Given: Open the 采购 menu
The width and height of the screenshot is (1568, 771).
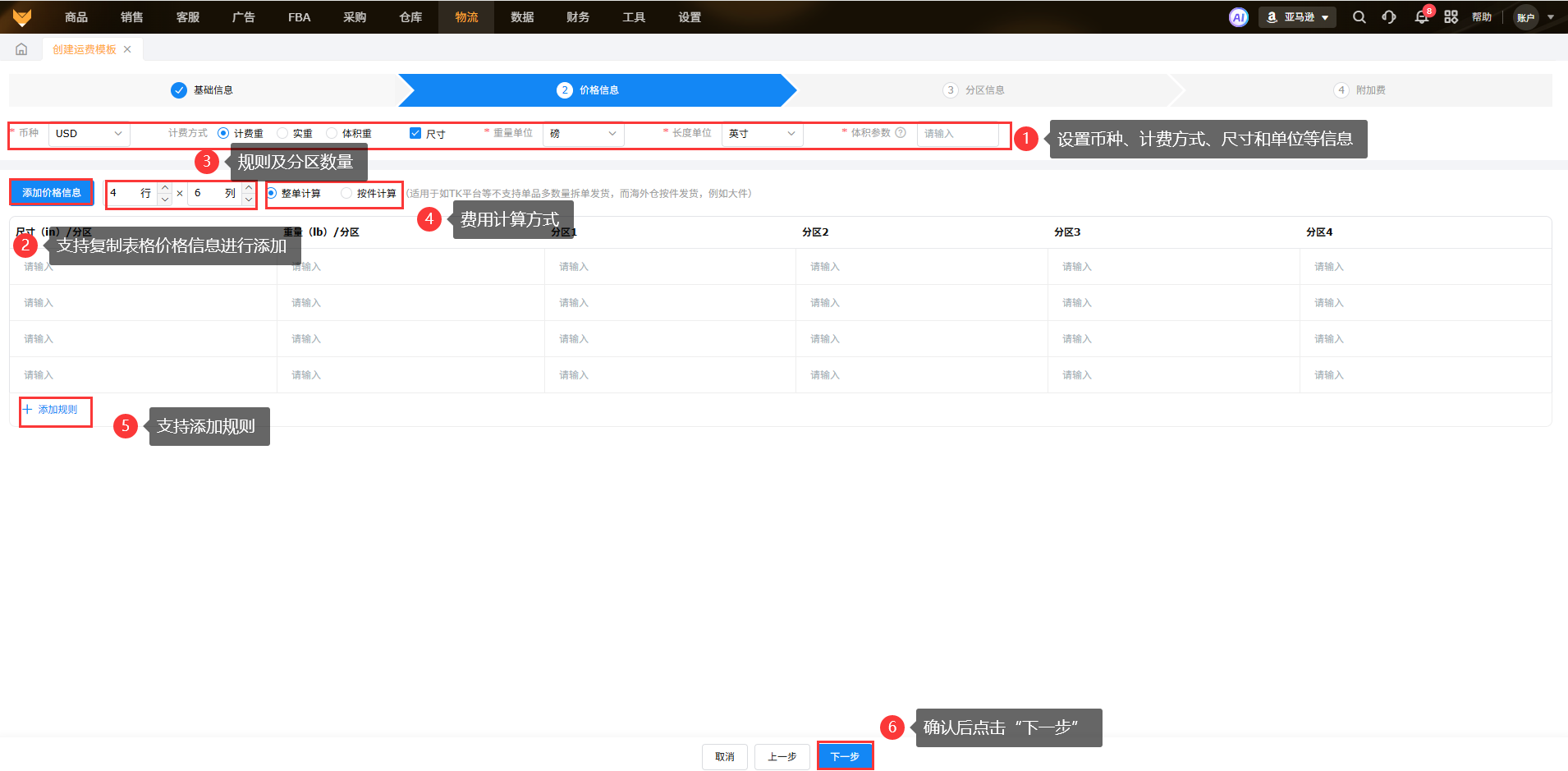Looking at the screenshot, I should click(x=355, y=17).
